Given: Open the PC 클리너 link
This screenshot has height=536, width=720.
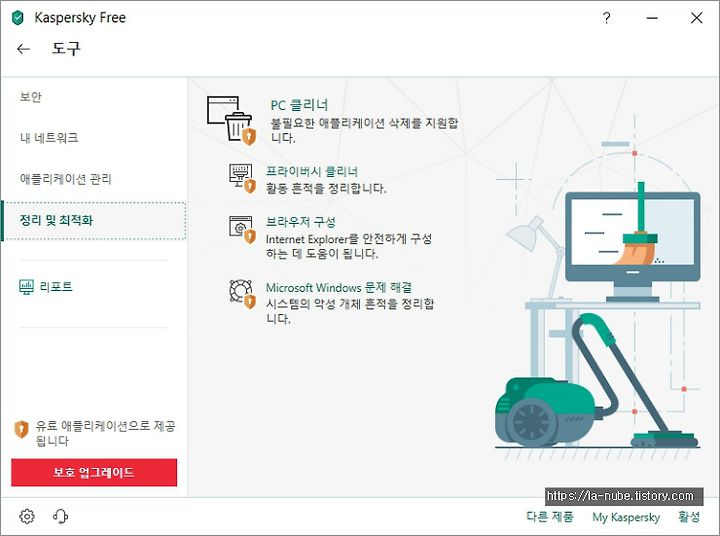Looking at the screenshot, I should tap(299, 105).
